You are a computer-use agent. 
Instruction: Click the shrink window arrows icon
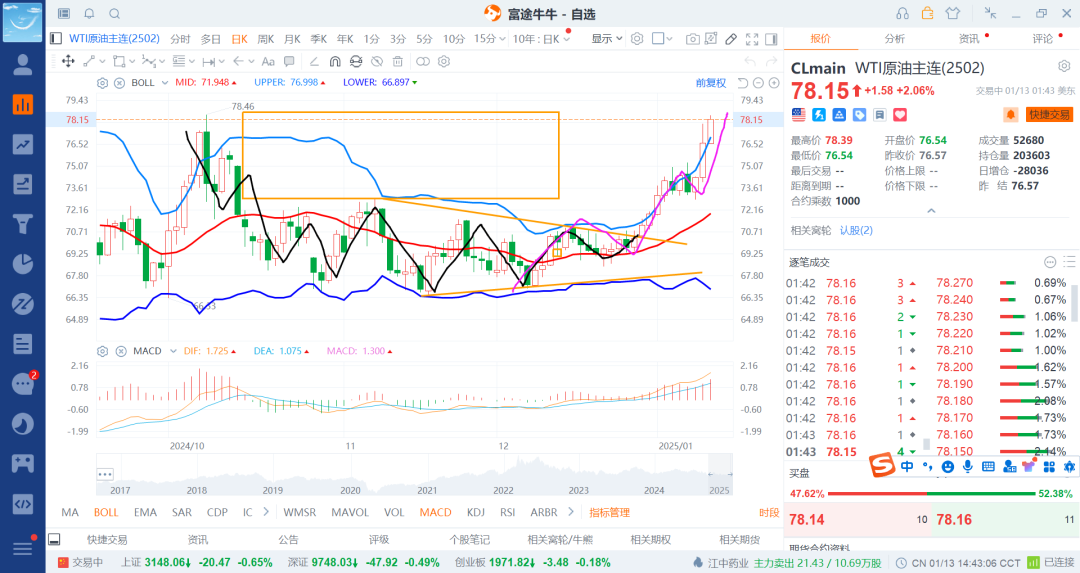click(990, 13)
